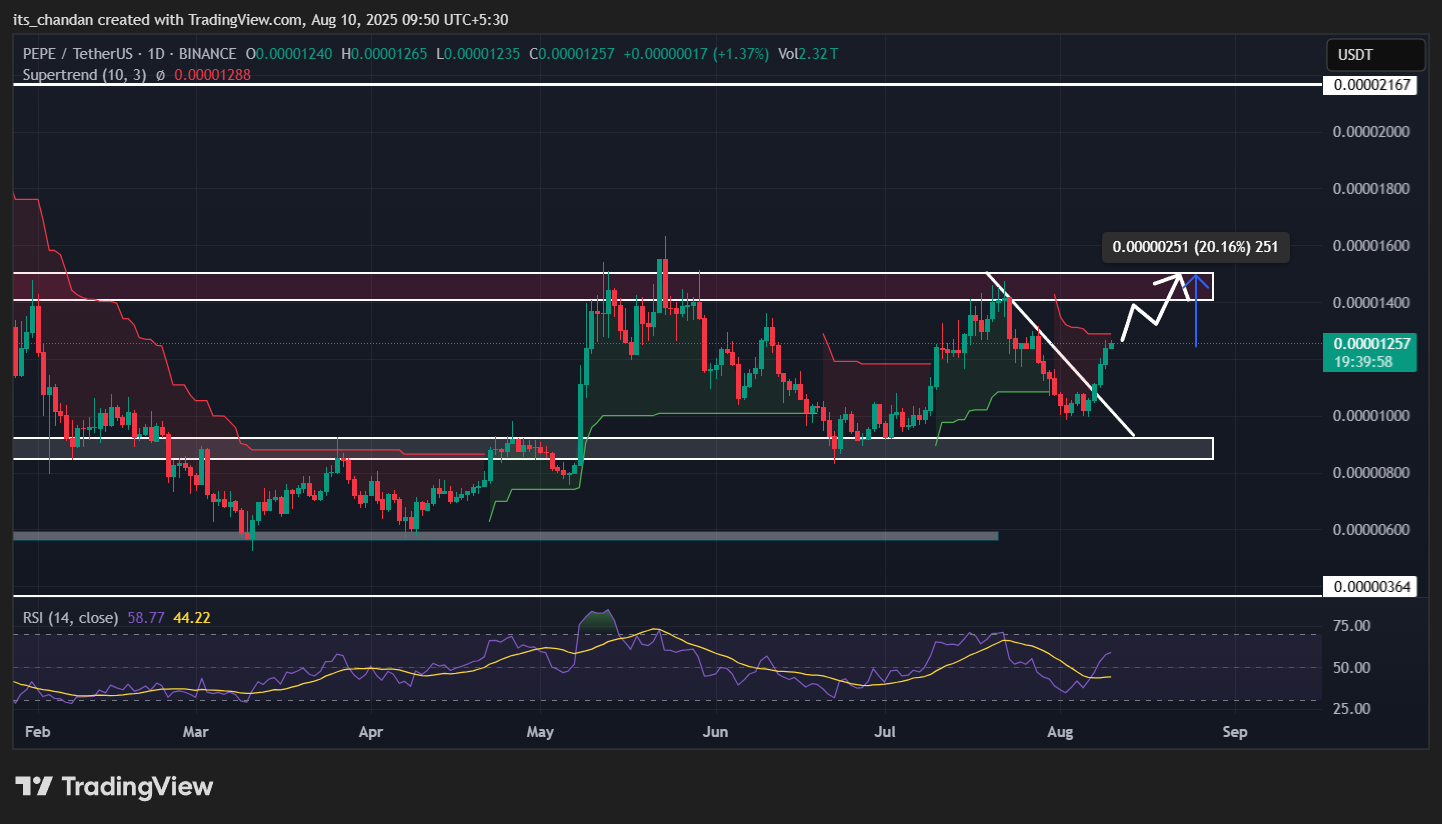Click the 0.00000800 price axis tick
This screenshot has width=1442, height=824.
1370,472
